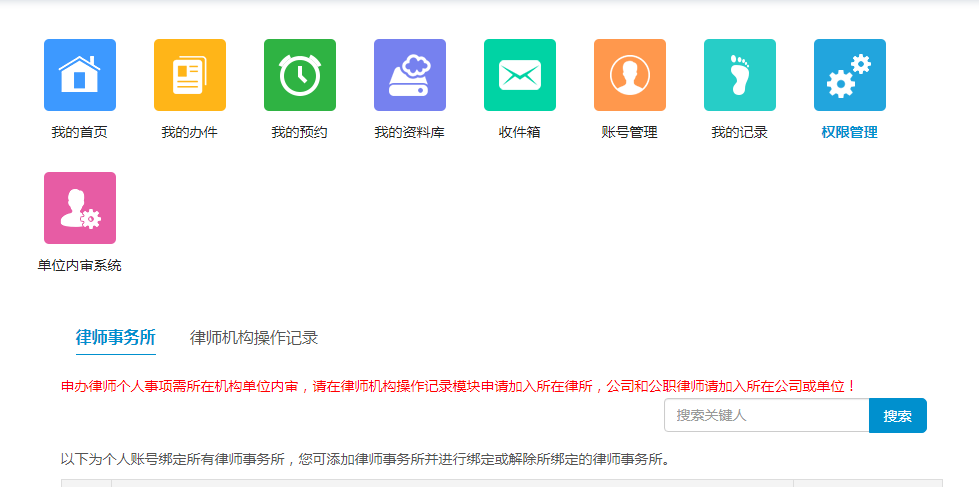Open the pink 单位内审系统 user-gear icon
Image resolution: width=979 pixels, height=487 pixels.
[x=80, y=208]
